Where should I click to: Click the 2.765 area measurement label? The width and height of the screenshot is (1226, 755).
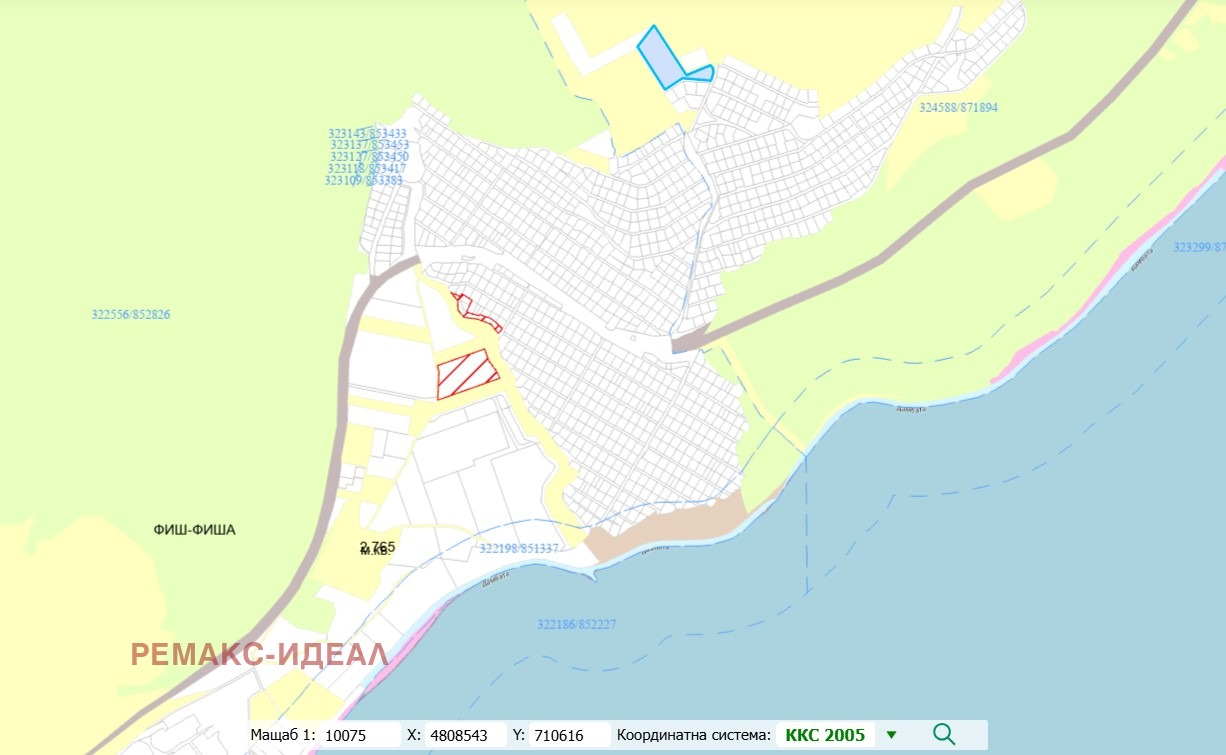click(x=377, y=547)
